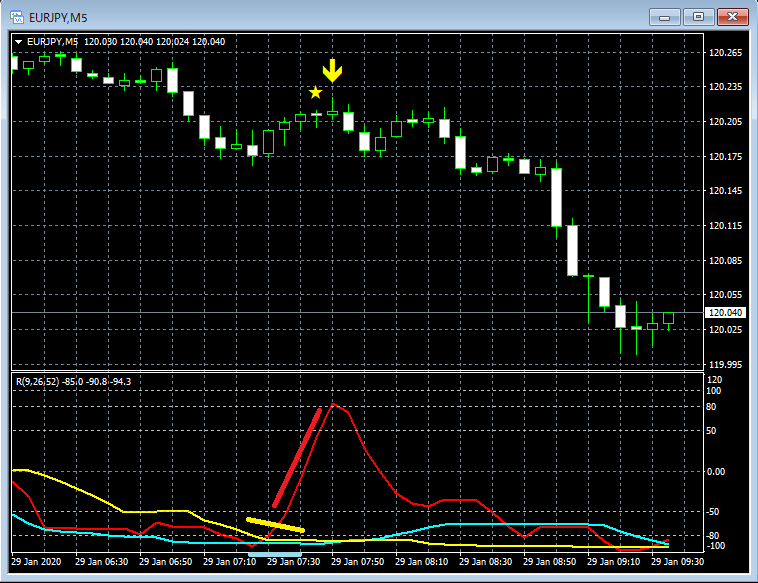The image size is (758, 583).
Task: Click the EURJPY,M5 chart window icon
Action: (x=17, y=17)
